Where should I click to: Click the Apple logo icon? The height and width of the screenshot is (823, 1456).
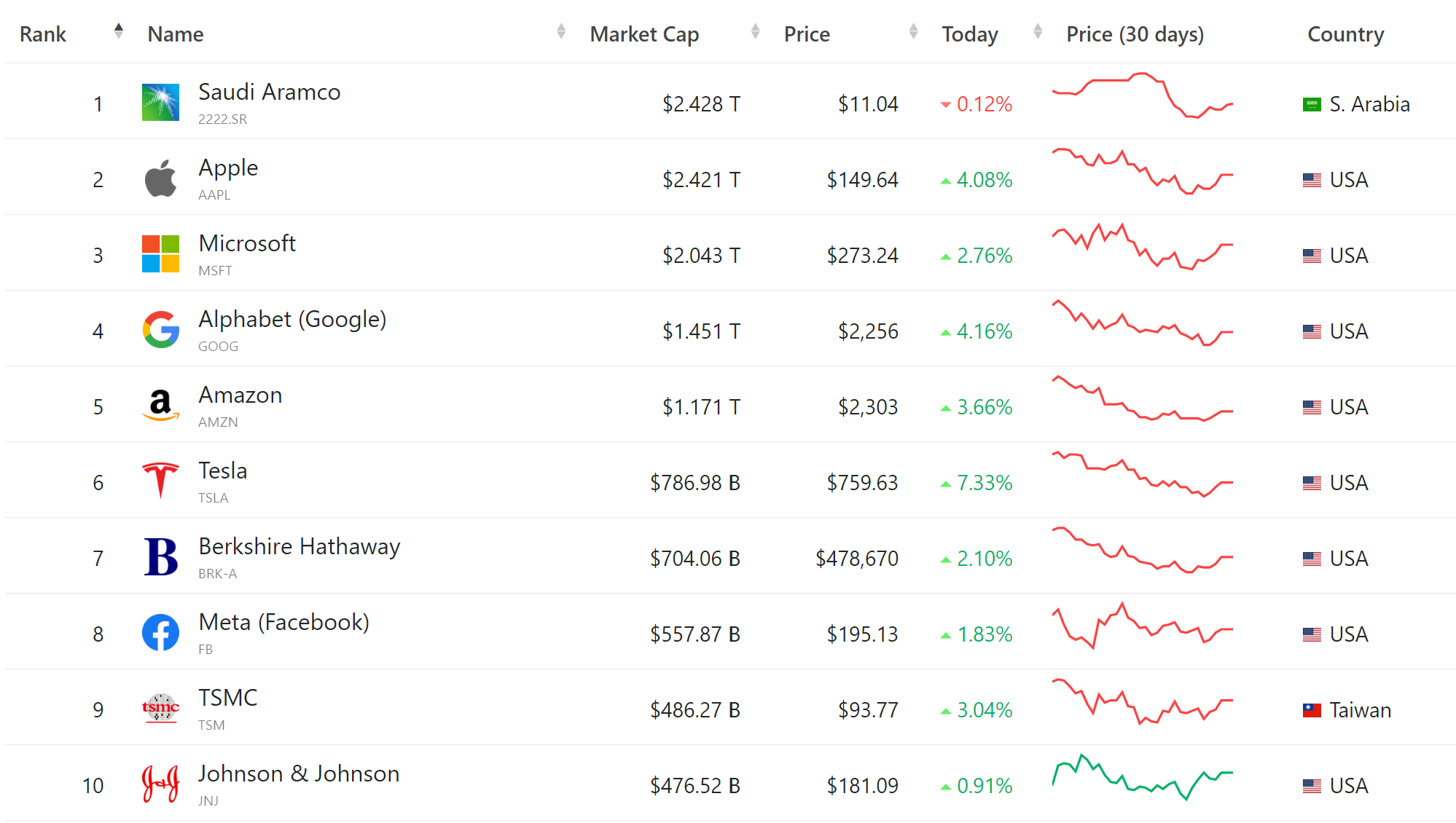tap(160, 178)
